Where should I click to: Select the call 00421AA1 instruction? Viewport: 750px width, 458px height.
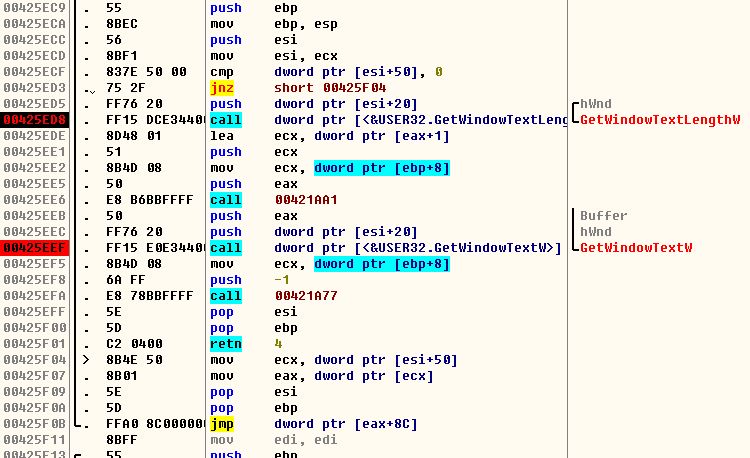coord(274,200)
